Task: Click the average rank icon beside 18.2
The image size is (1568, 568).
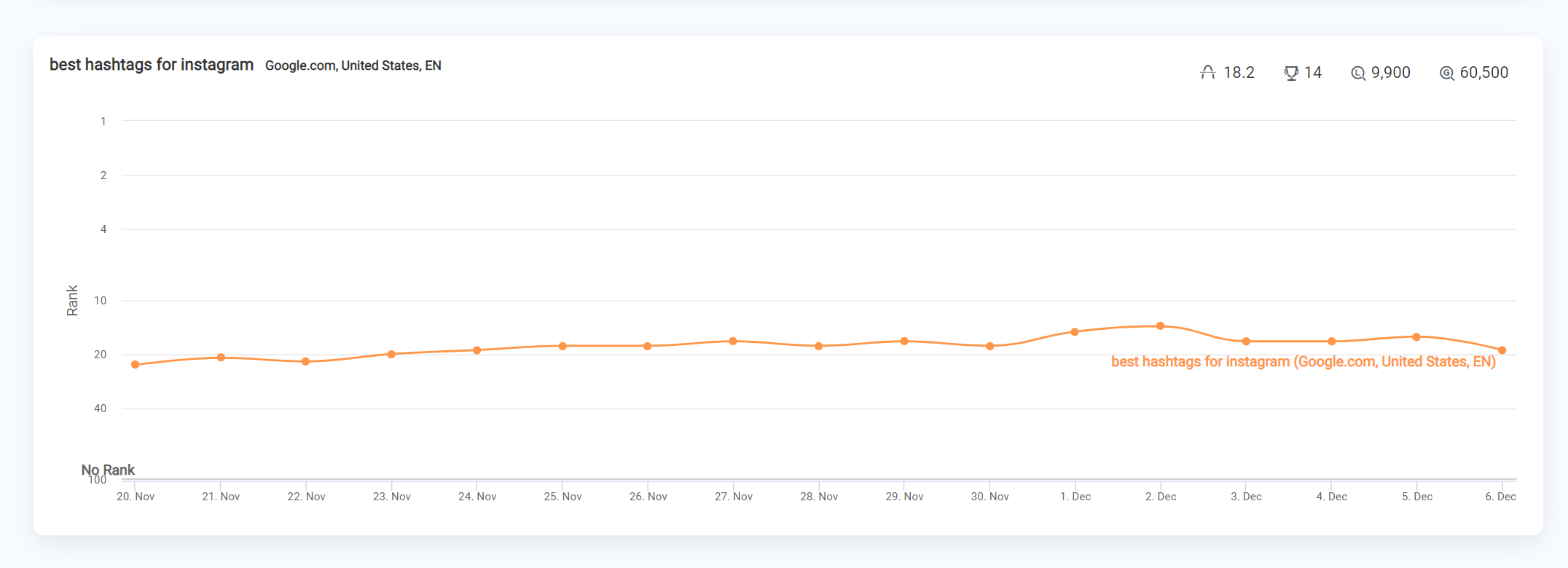Action: click(1208, 72)
